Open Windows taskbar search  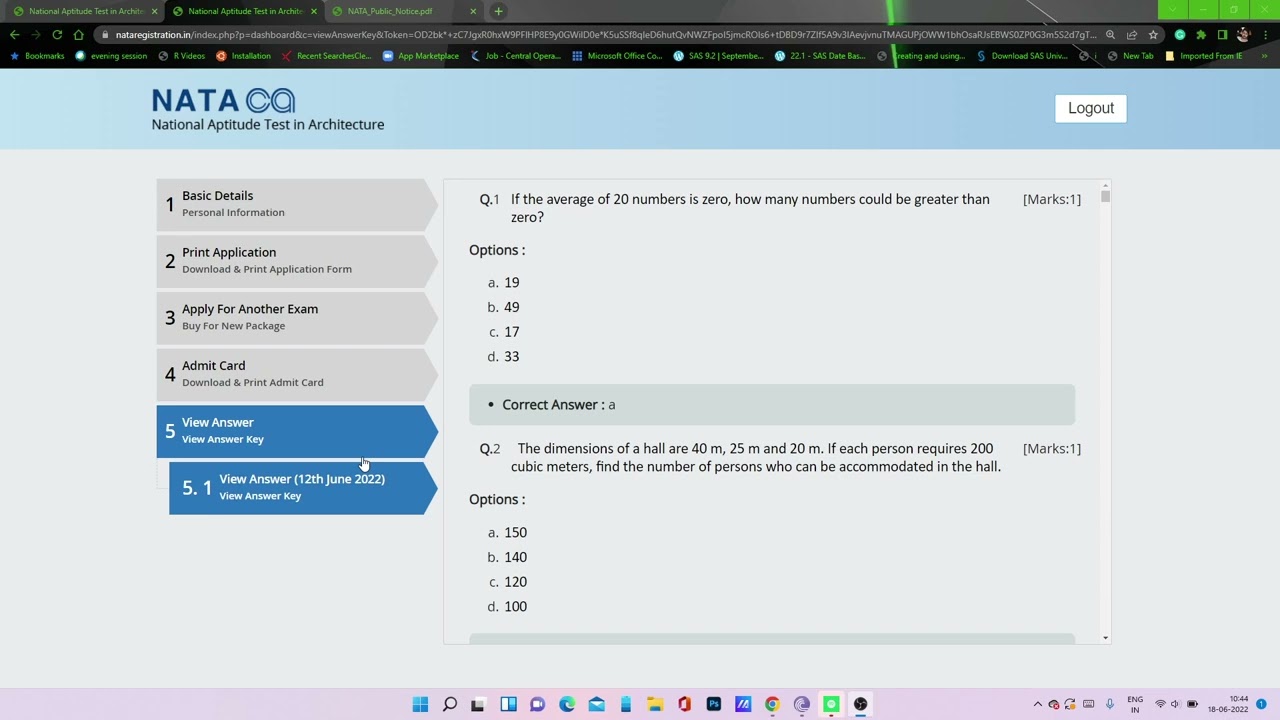(449, 704)
